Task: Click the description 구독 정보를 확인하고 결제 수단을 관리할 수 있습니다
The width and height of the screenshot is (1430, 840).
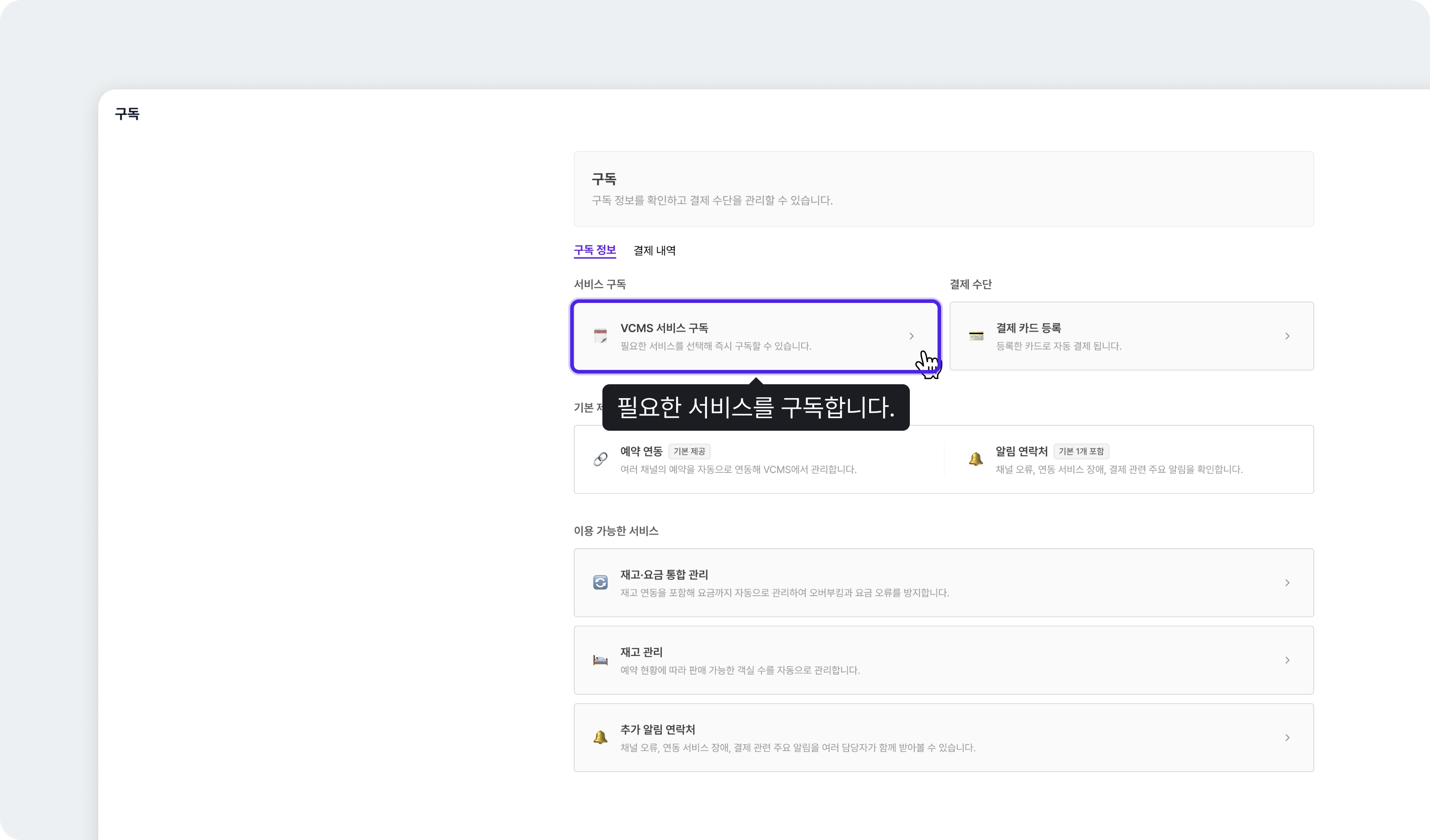Action: pos(712,200)
